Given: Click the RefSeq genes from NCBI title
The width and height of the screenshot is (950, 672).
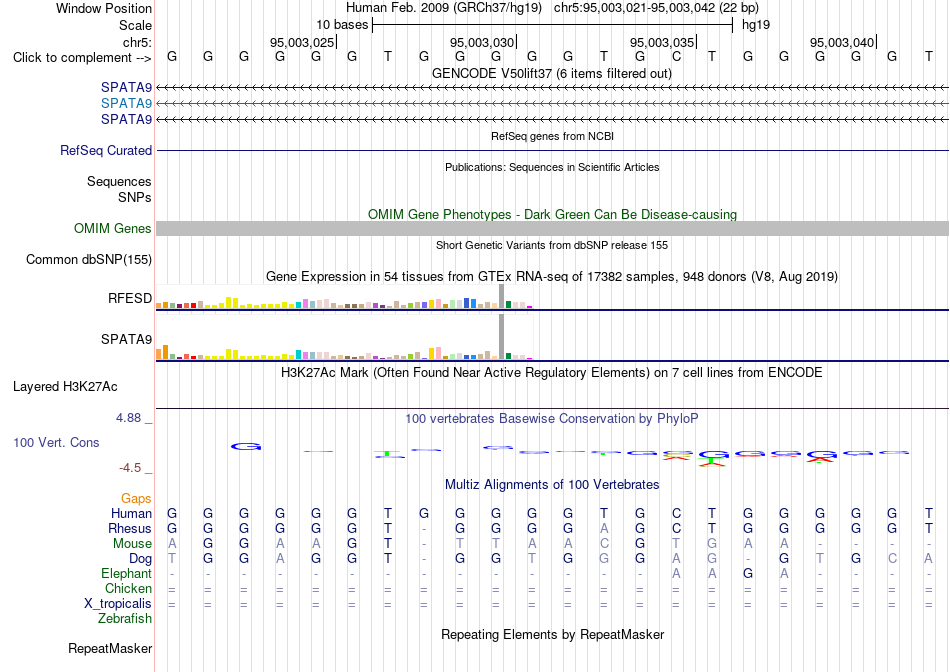Looking at the screenshot, I should point(552,136).
